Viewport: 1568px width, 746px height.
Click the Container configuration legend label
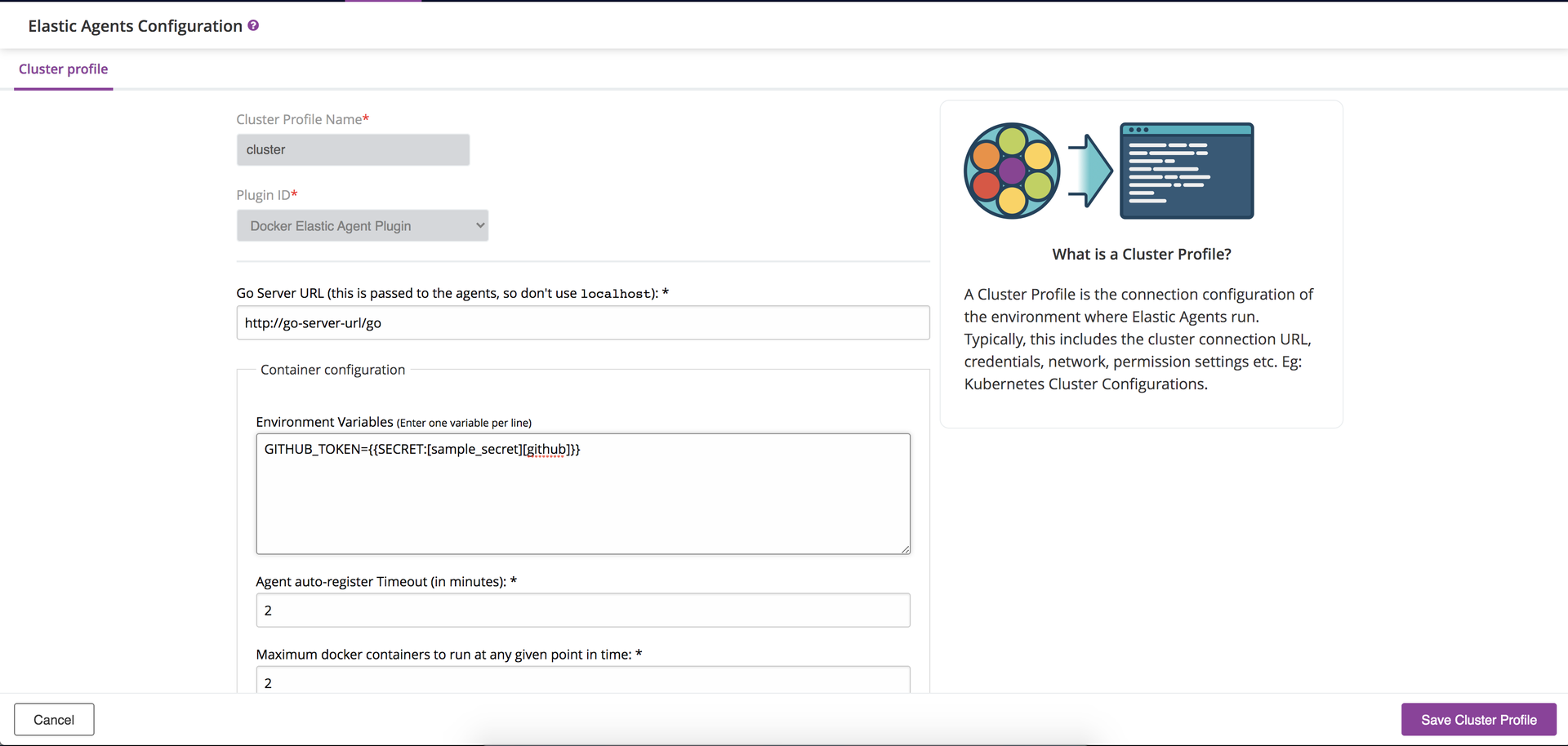click(x=332, y=370)
